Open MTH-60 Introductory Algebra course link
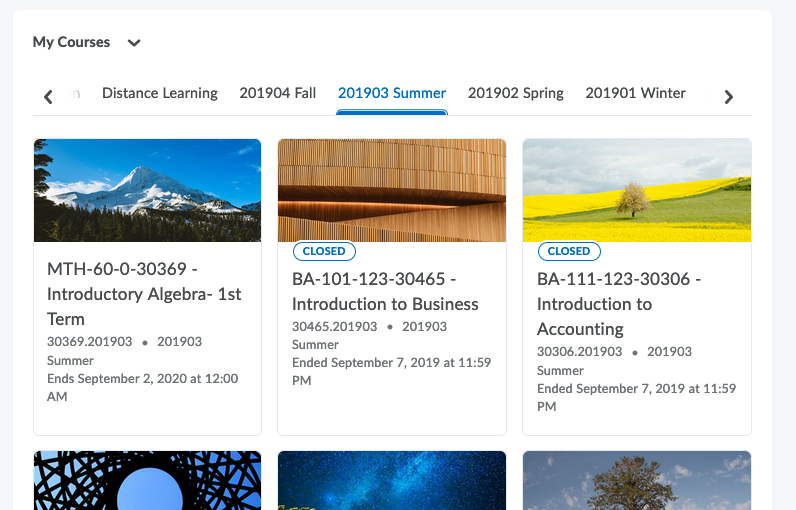Screen dimensions: 796x510 point(144,294)
